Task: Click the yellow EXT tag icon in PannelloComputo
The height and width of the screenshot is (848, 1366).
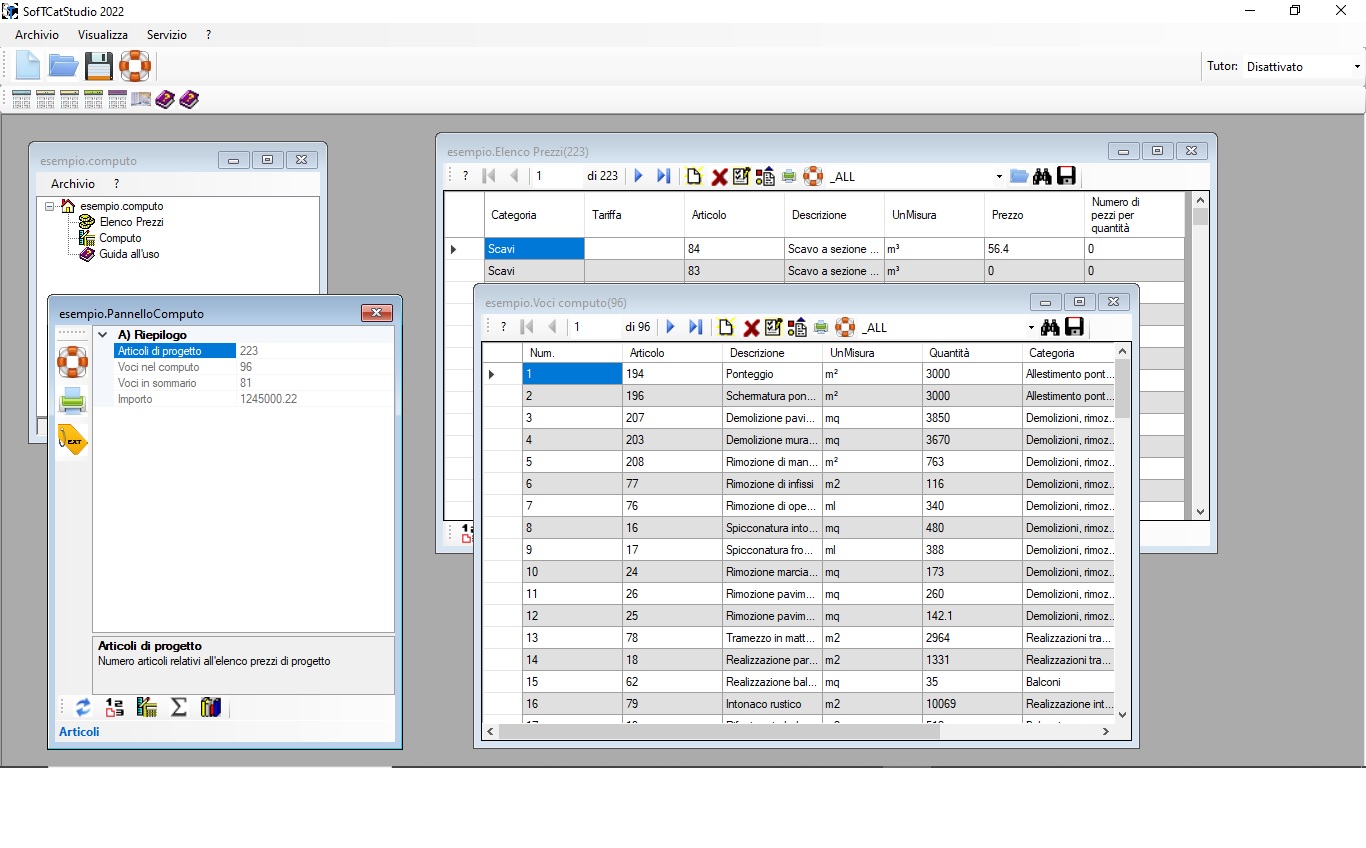Action: (72, 440)
